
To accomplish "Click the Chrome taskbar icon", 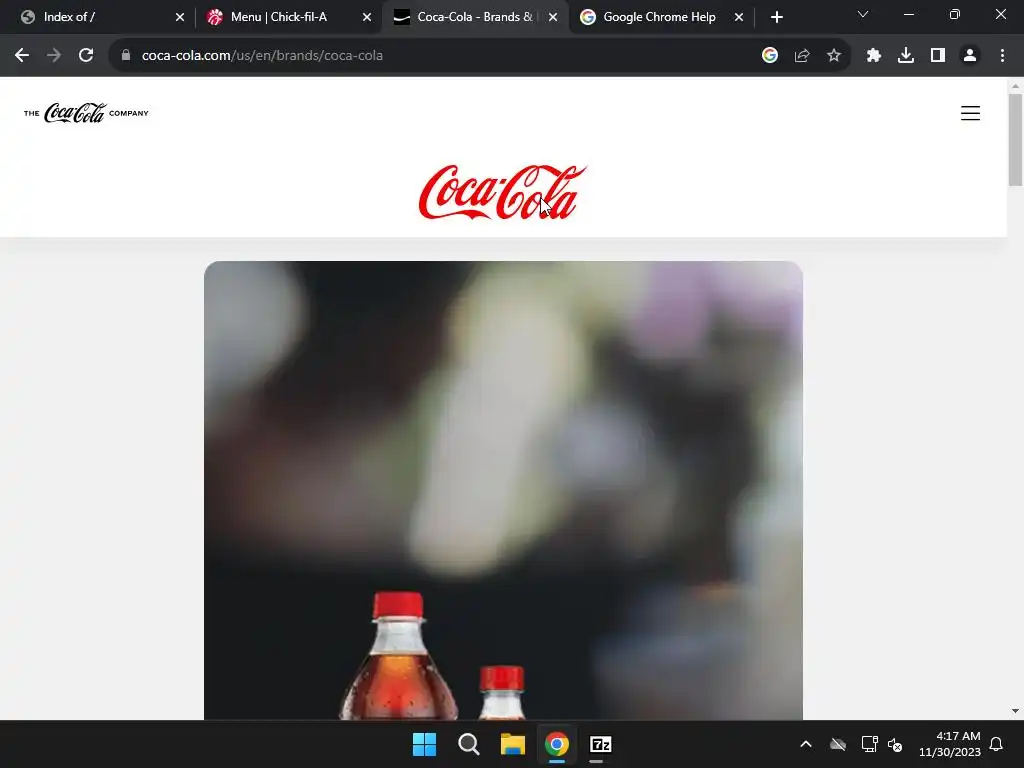I will click(556, 744).
